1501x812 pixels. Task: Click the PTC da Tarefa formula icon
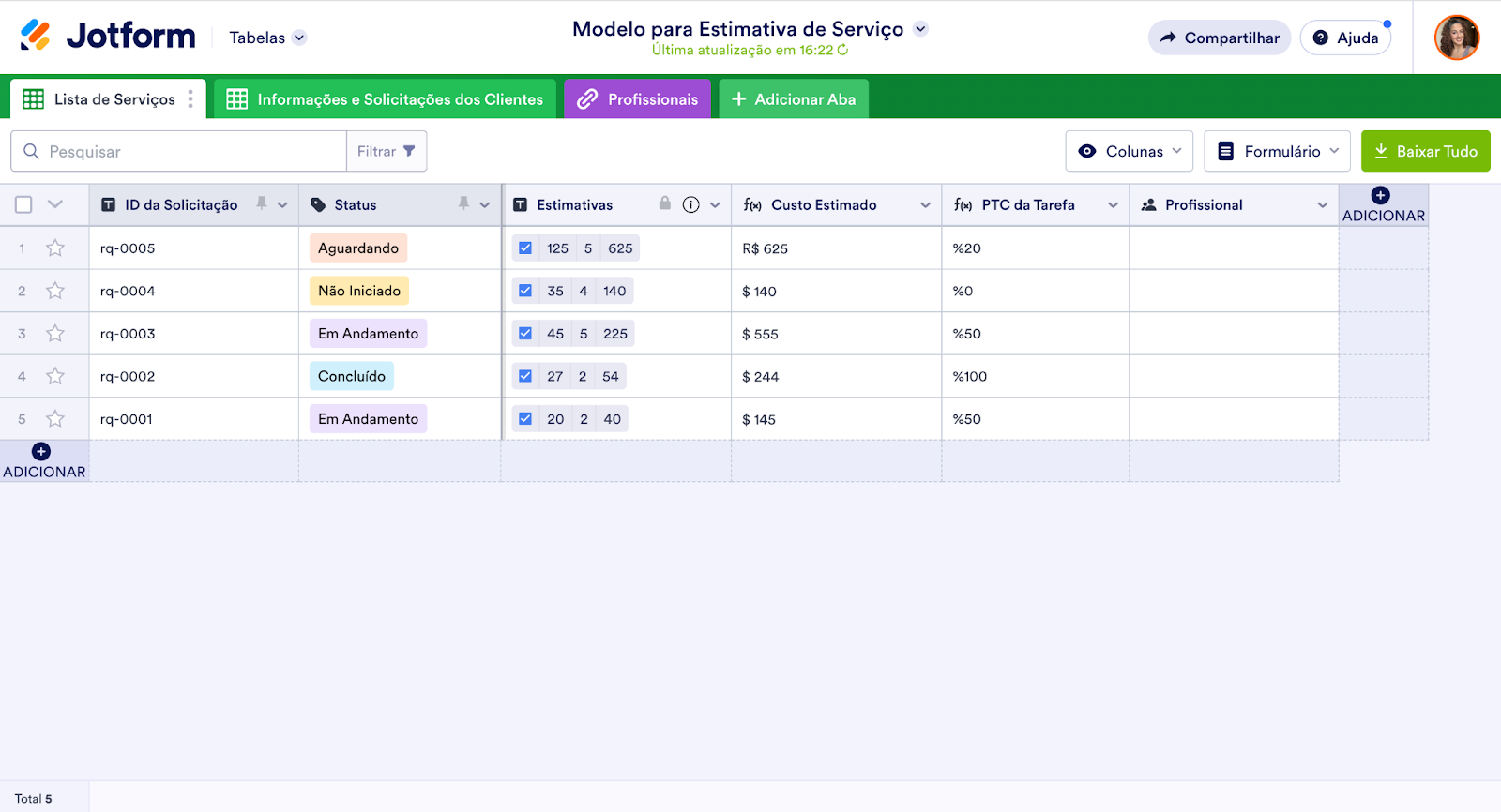(963, 204)
